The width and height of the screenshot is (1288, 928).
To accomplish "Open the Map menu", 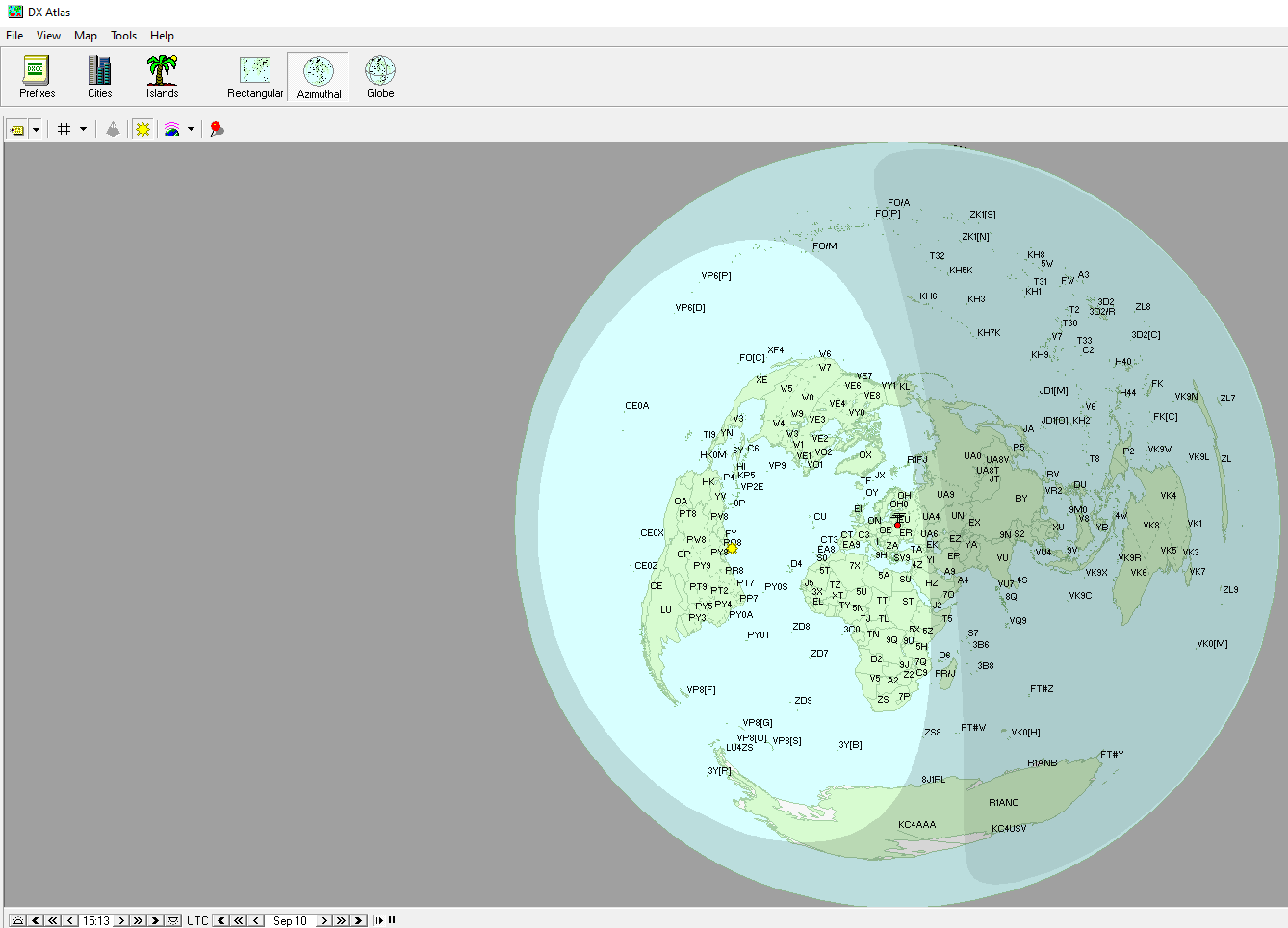I will point(86,36).
